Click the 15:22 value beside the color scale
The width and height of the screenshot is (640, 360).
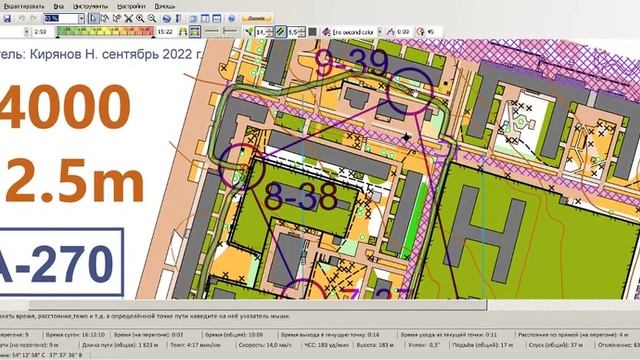click(165, 31)
